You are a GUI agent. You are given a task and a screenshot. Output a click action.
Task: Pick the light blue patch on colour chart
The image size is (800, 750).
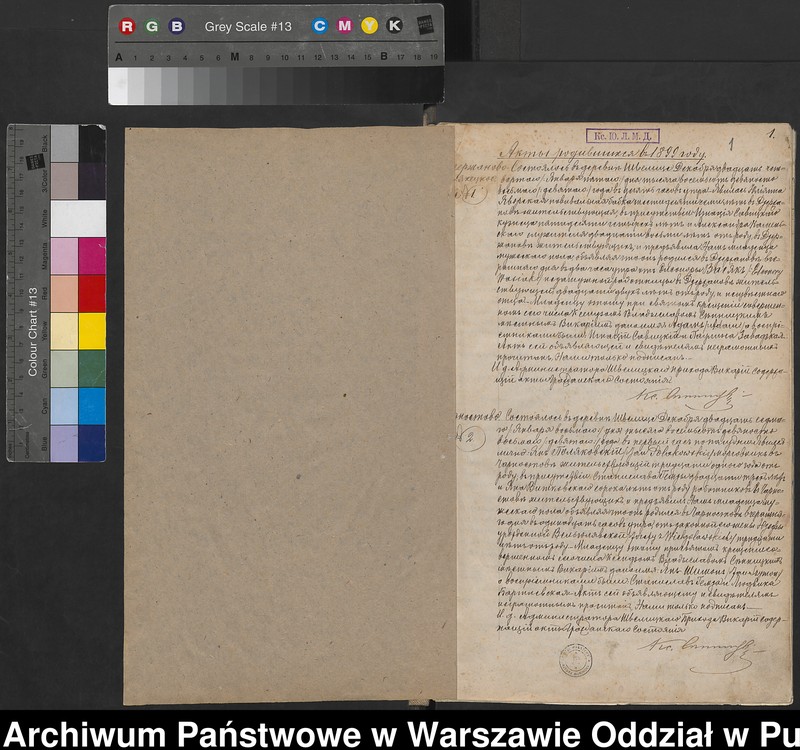tap(64, 406)
